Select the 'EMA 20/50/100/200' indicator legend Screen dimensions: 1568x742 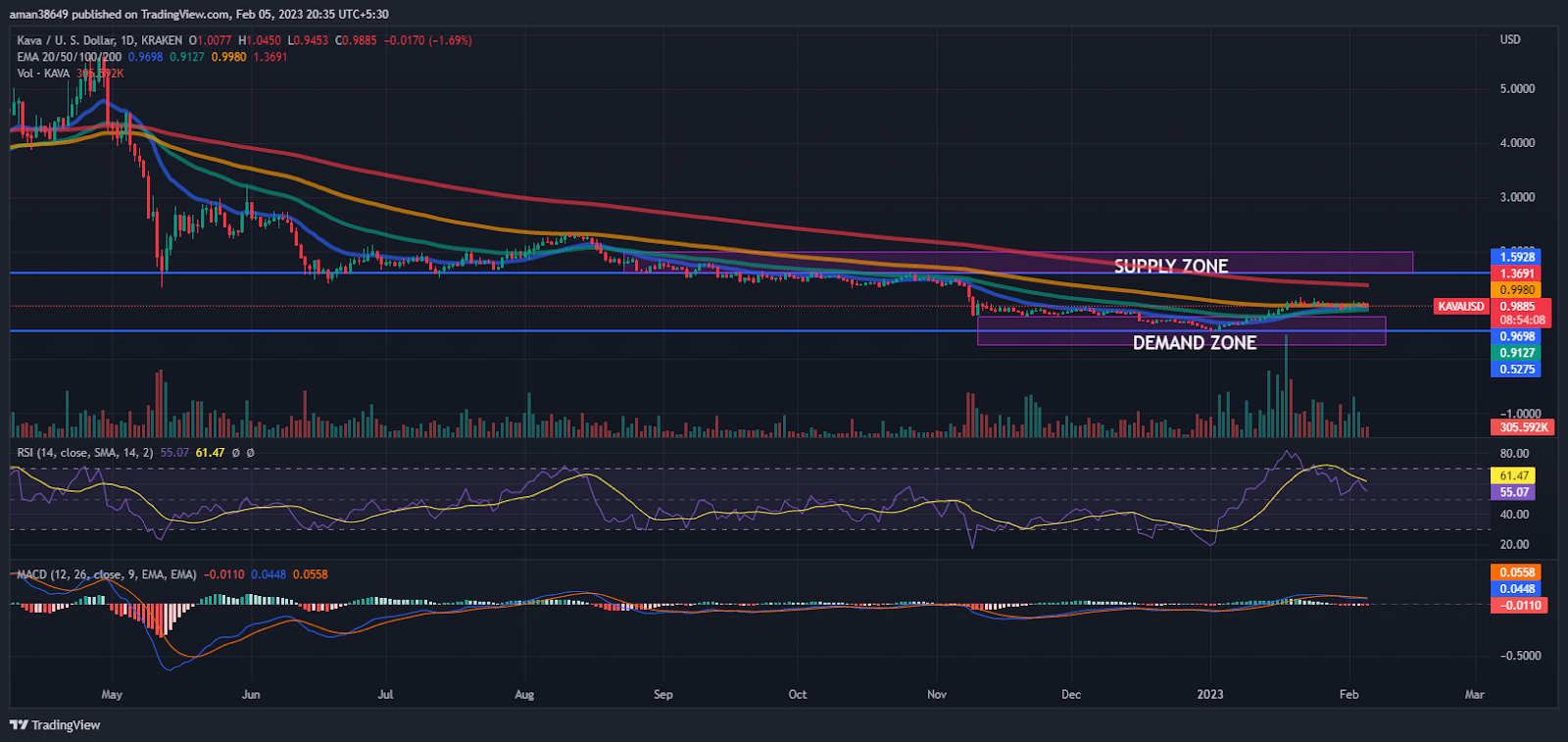click(x=70, y=57)
